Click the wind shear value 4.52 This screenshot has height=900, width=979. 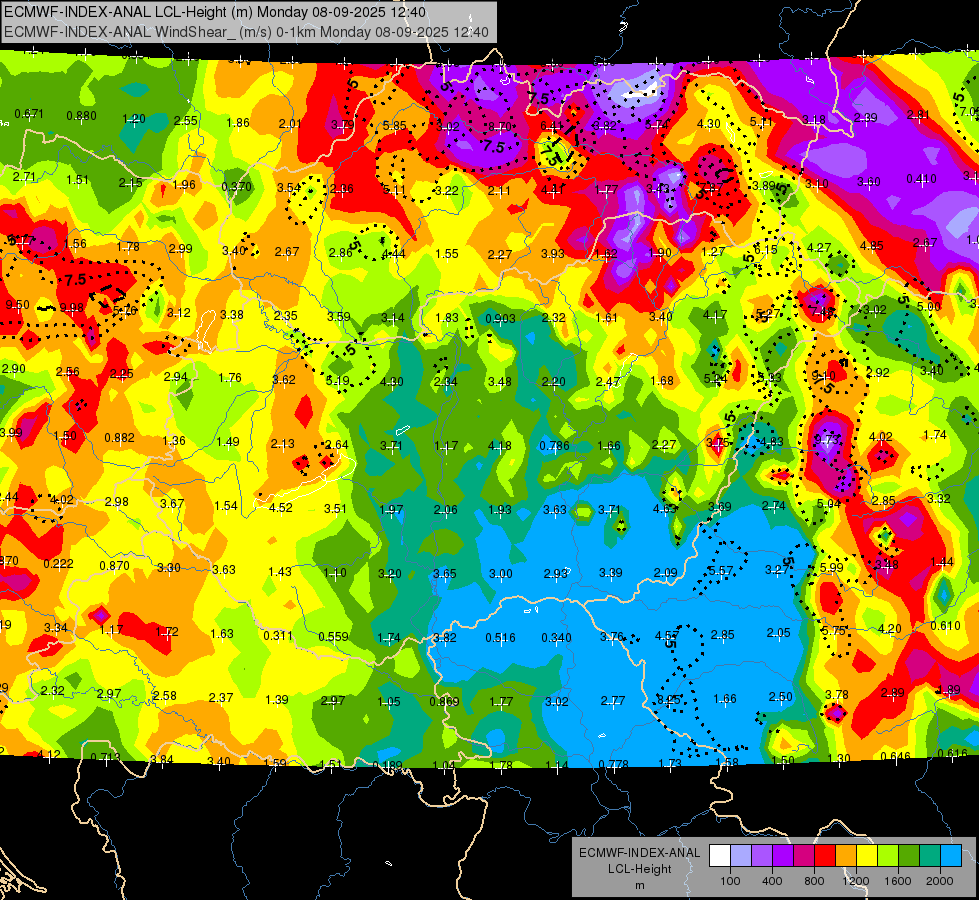(x=280, y=507)
